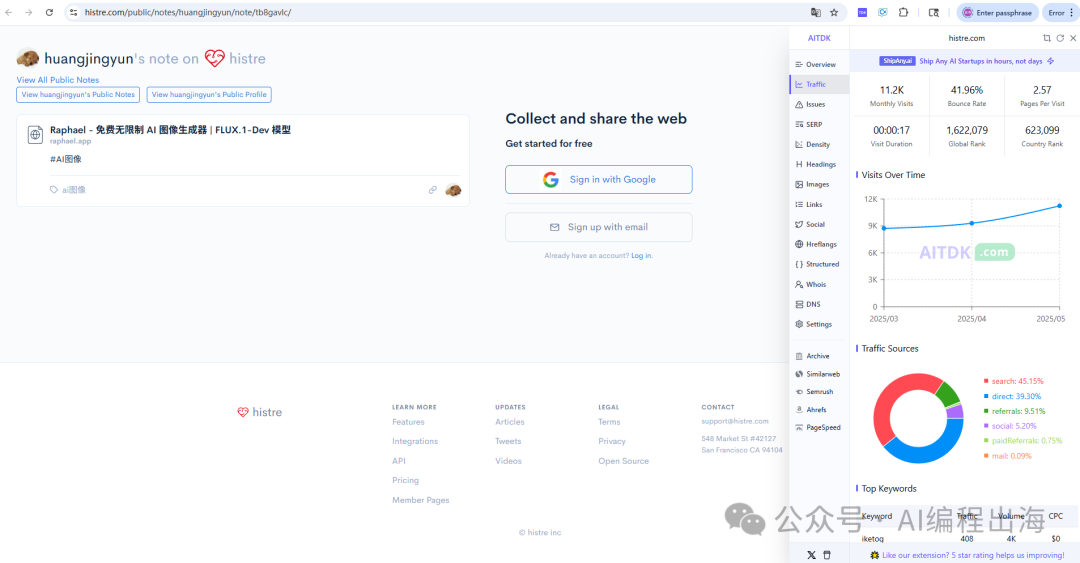The image size is (1080, 563).
Task: Click the crop icon in the AITDK panel header
Action: click(1047, 38)
